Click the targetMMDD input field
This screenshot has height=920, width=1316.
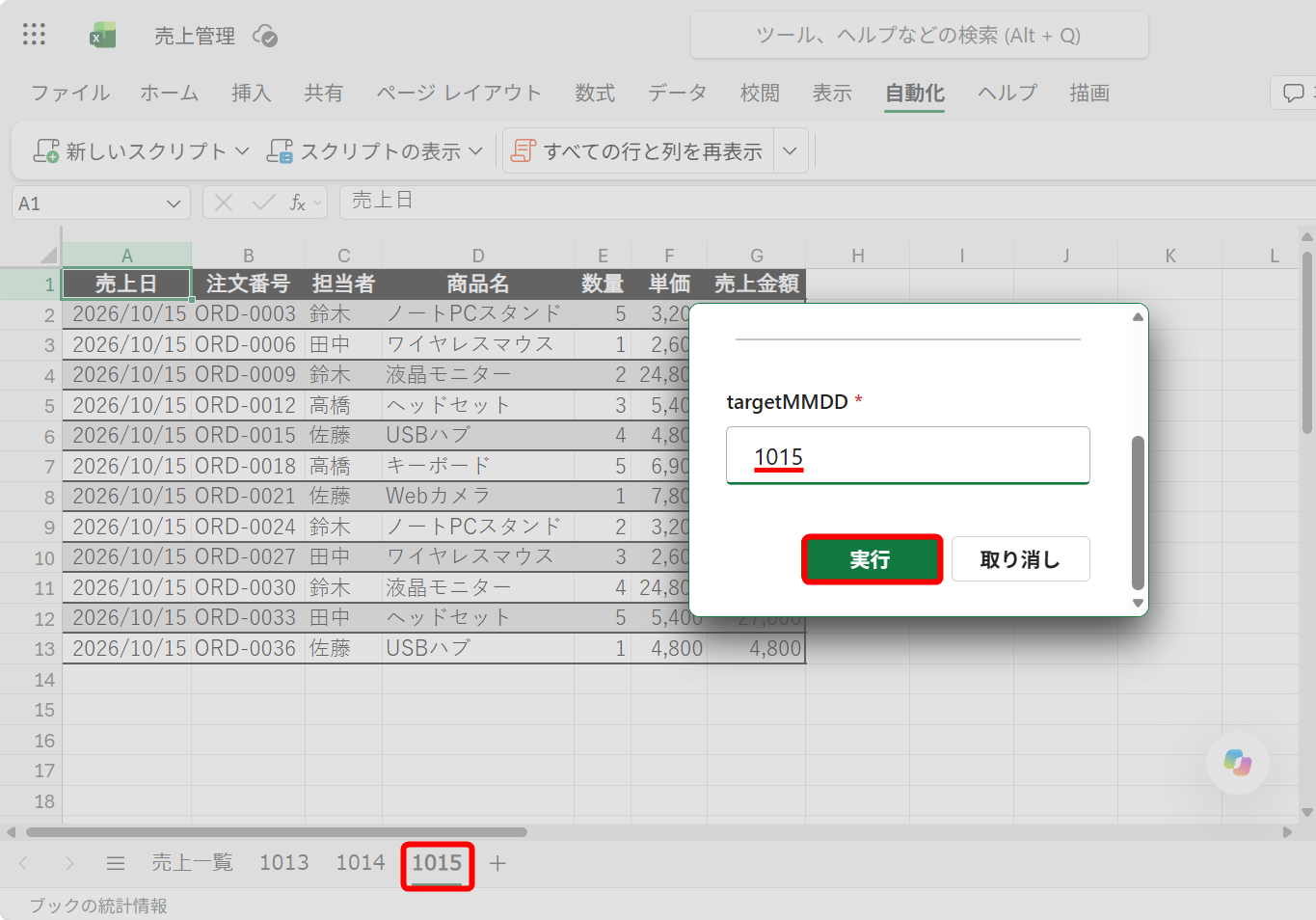coord(908,455)
